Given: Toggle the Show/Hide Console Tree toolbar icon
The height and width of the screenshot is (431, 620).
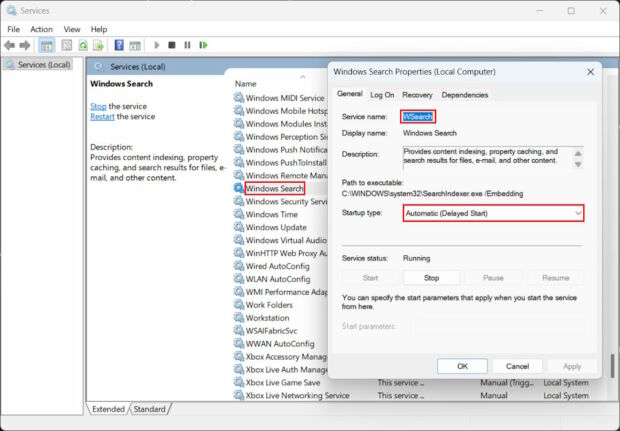Looking at the screenshot, I should pos(47,45).
